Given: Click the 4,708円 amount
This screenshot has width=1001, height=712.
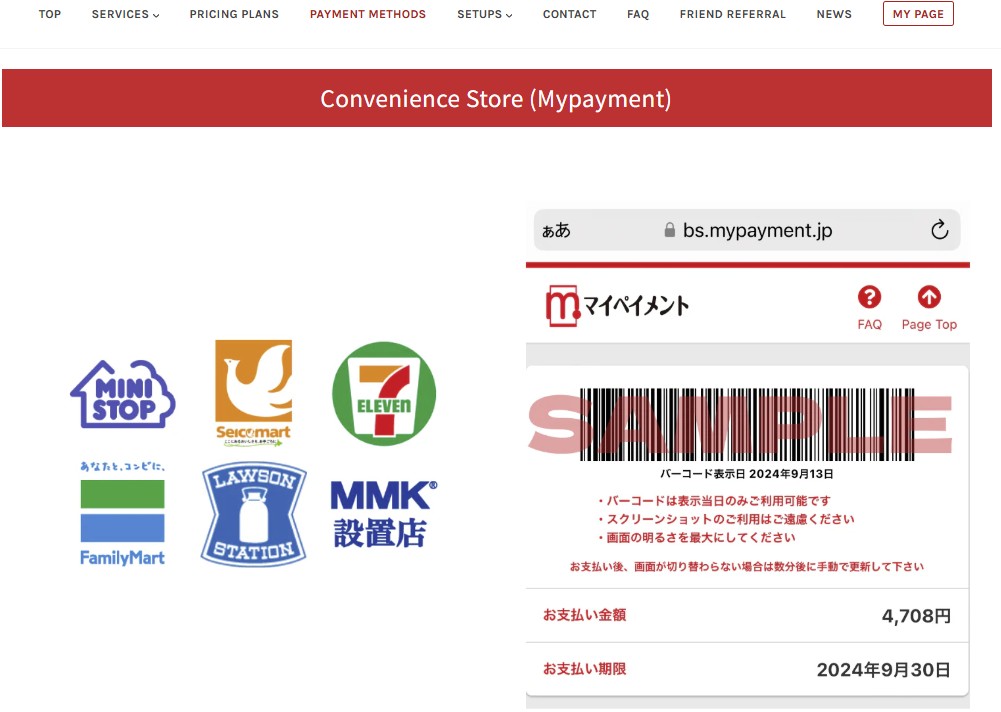Looking at the screenshot, I should point(916,616).
